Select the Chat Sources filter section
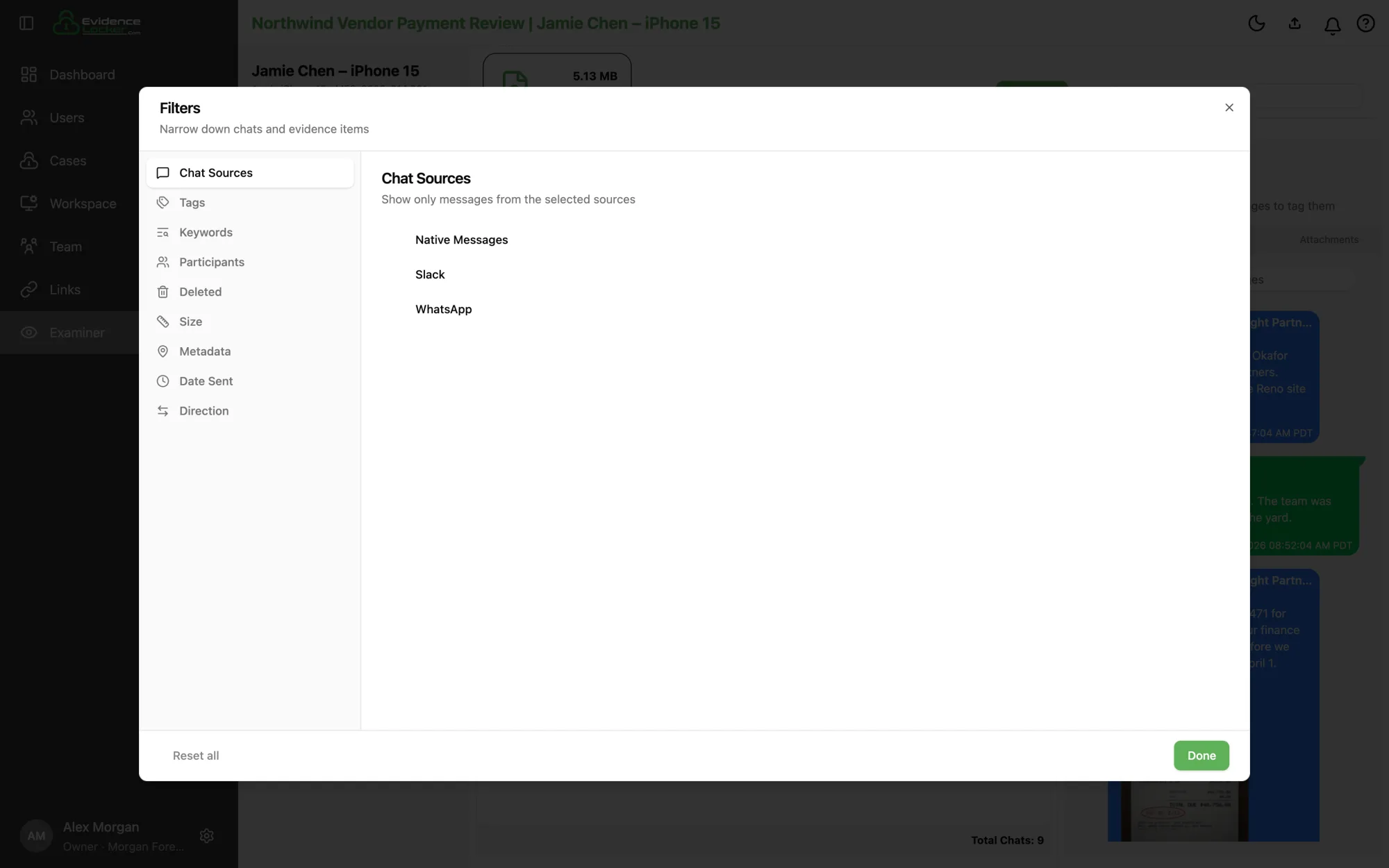The image size is (1389, 868). click(250, 173)
